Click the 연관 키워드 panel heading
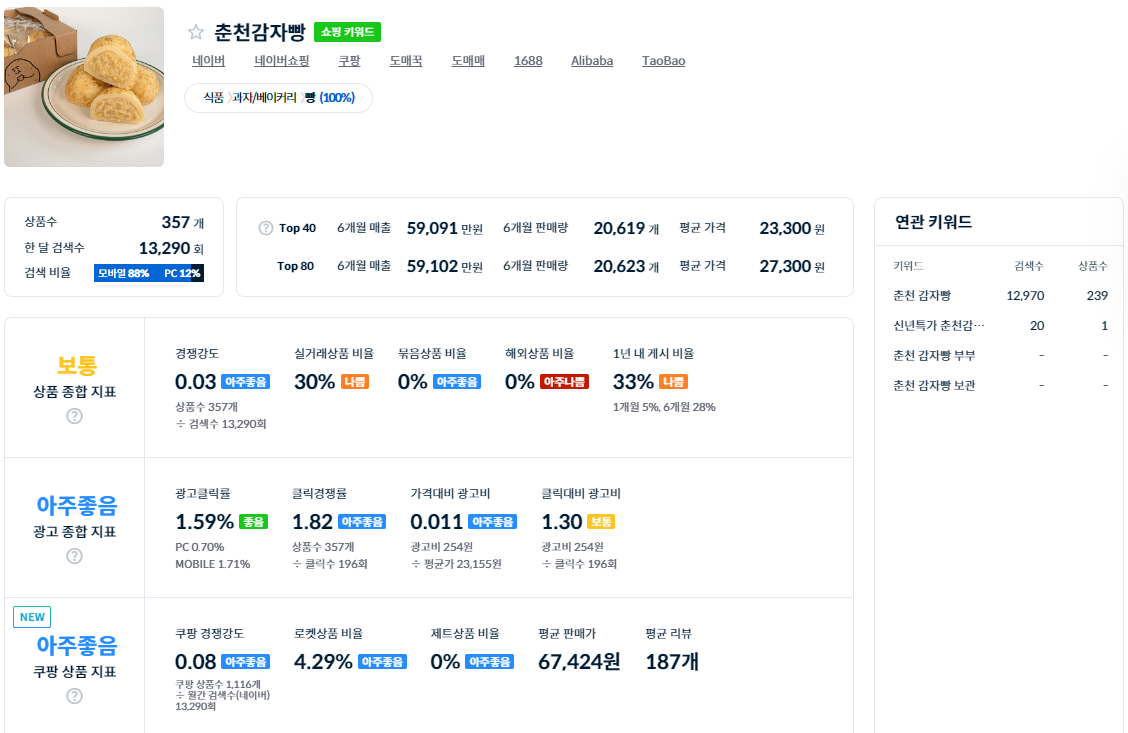The height and width of the screenshot is (733, 1128). 933,222
